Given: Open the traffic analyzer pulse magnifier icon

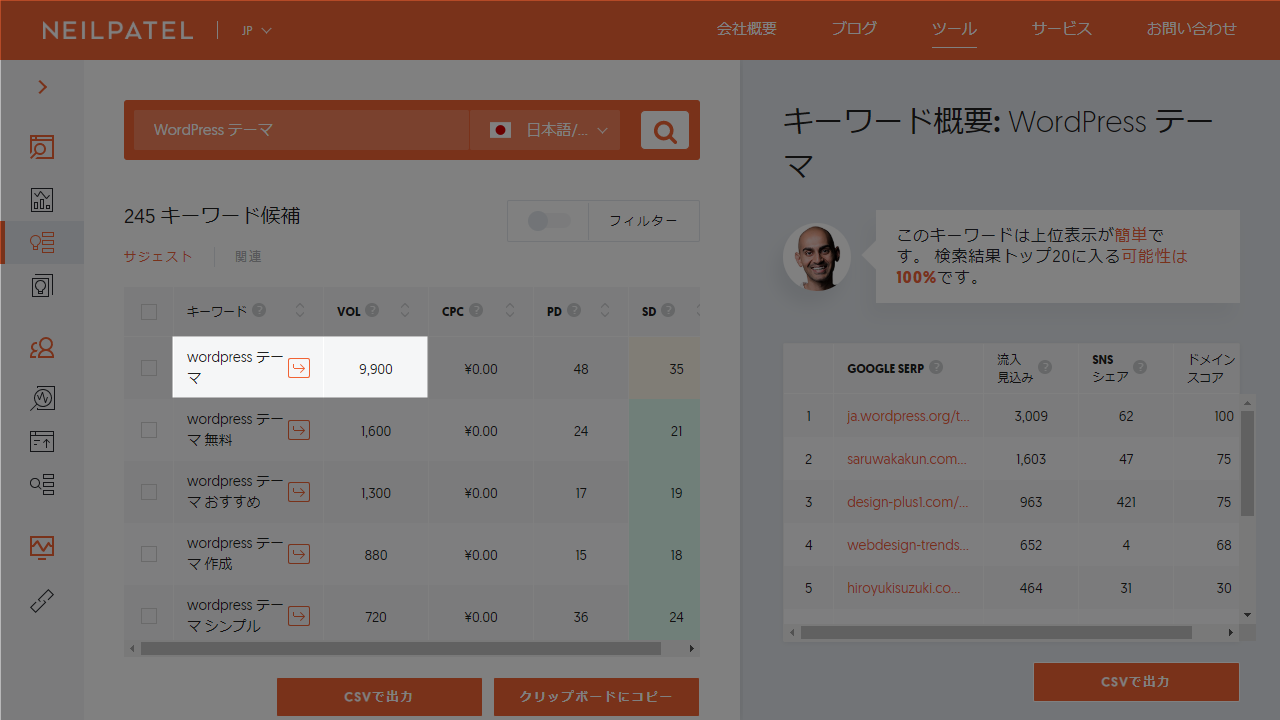Looking at the screenshot, I should pos(42,398).
